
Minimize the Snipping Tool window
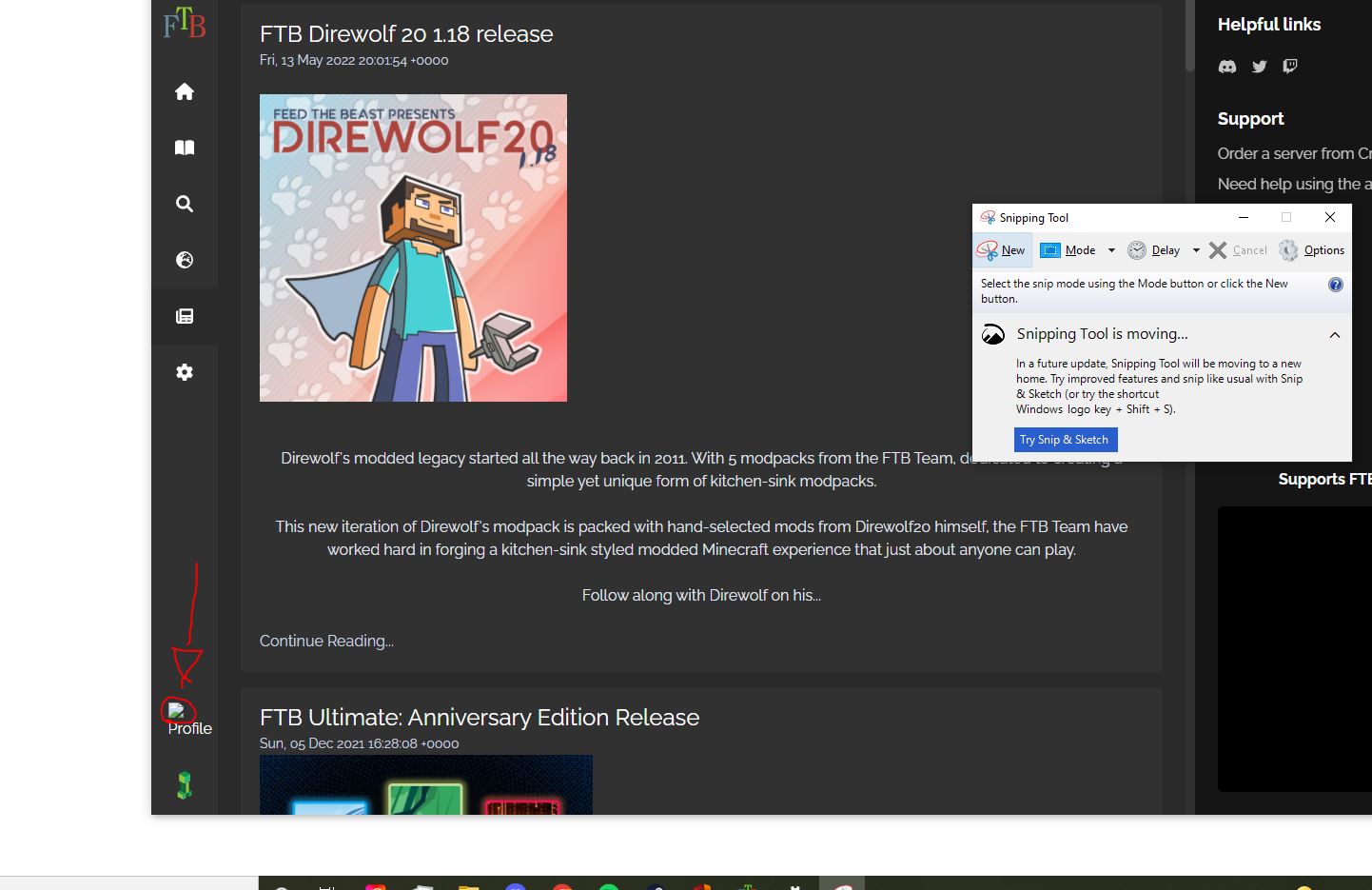(x=1243, y=218)
